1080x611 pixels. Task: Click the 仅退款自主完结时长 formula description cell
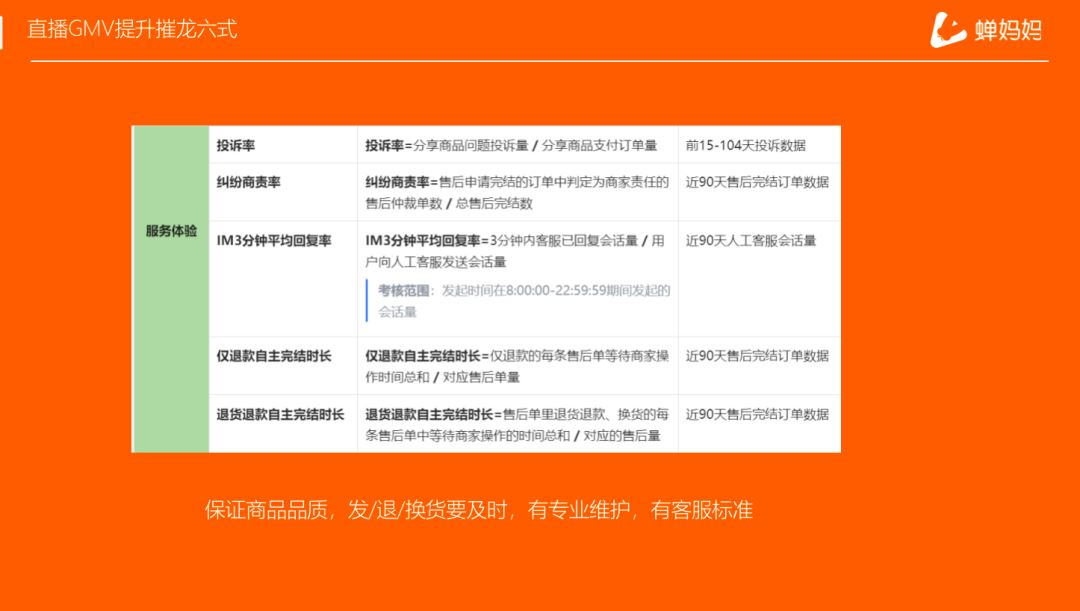(518, 365)
